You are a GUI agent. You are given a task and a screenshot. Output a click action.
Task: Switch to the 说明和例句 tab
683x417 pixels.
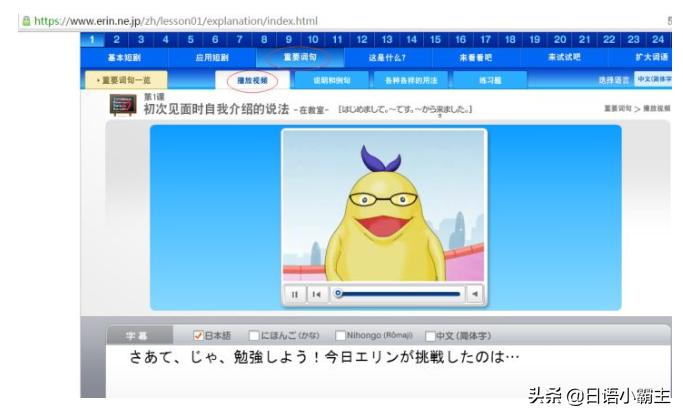click(331, 80)
